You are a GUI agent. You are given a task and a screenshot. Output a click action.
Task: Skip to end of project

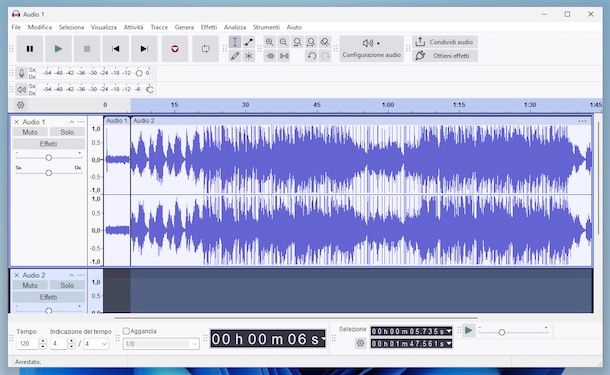pyautogui.click(x=144, y=49)
